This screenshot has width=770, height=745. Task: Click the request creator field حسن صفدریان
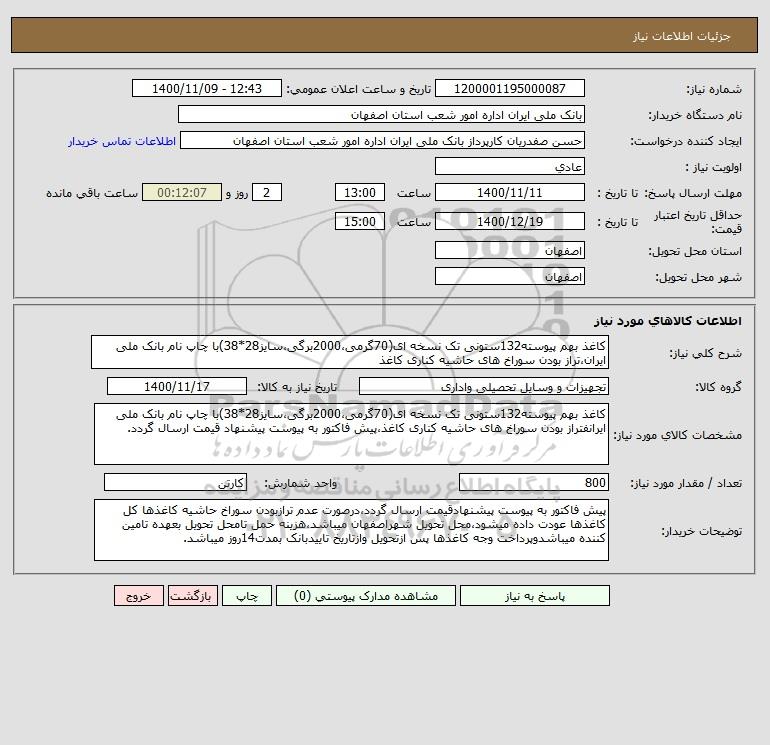383,140
